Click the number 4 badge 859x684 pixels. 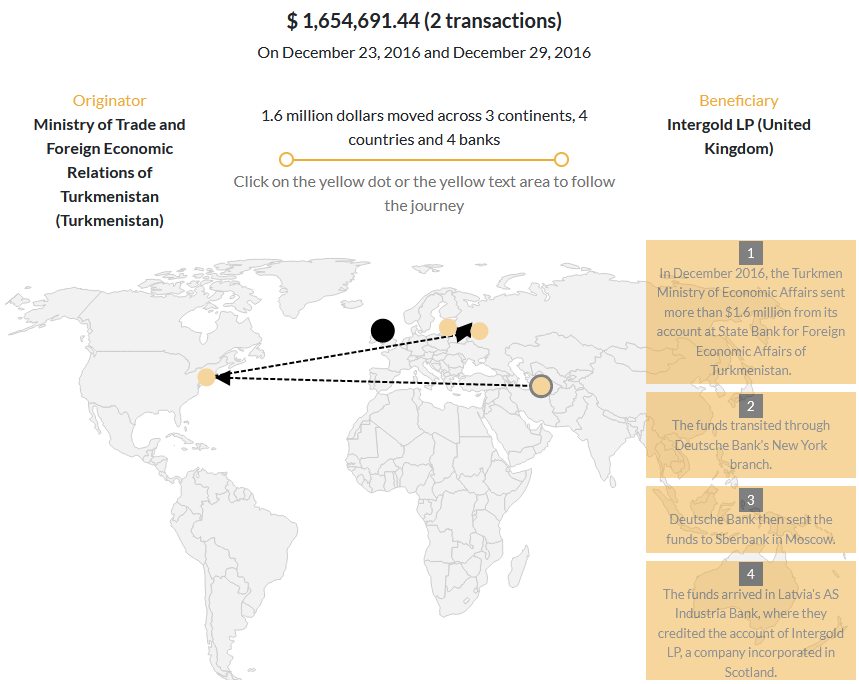[751, 574]
